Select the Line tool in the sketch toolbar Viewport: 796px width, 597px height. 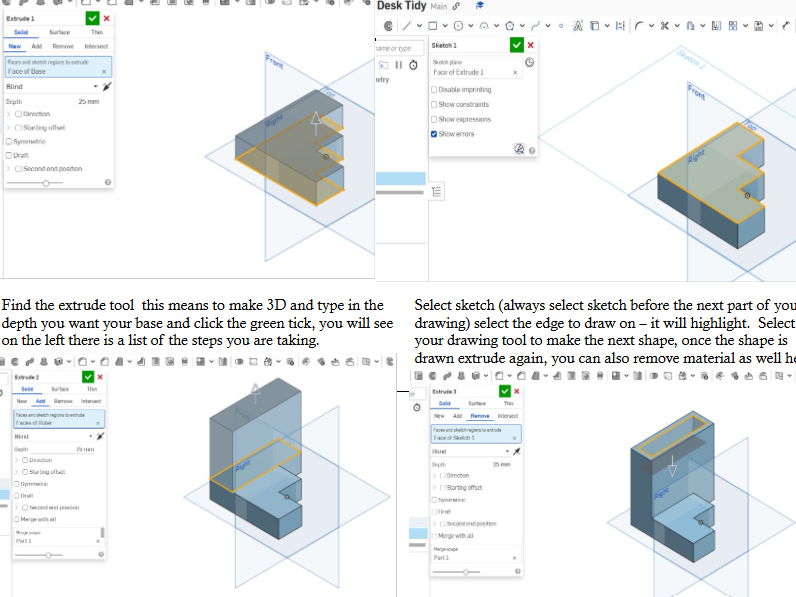coord(407,25)
